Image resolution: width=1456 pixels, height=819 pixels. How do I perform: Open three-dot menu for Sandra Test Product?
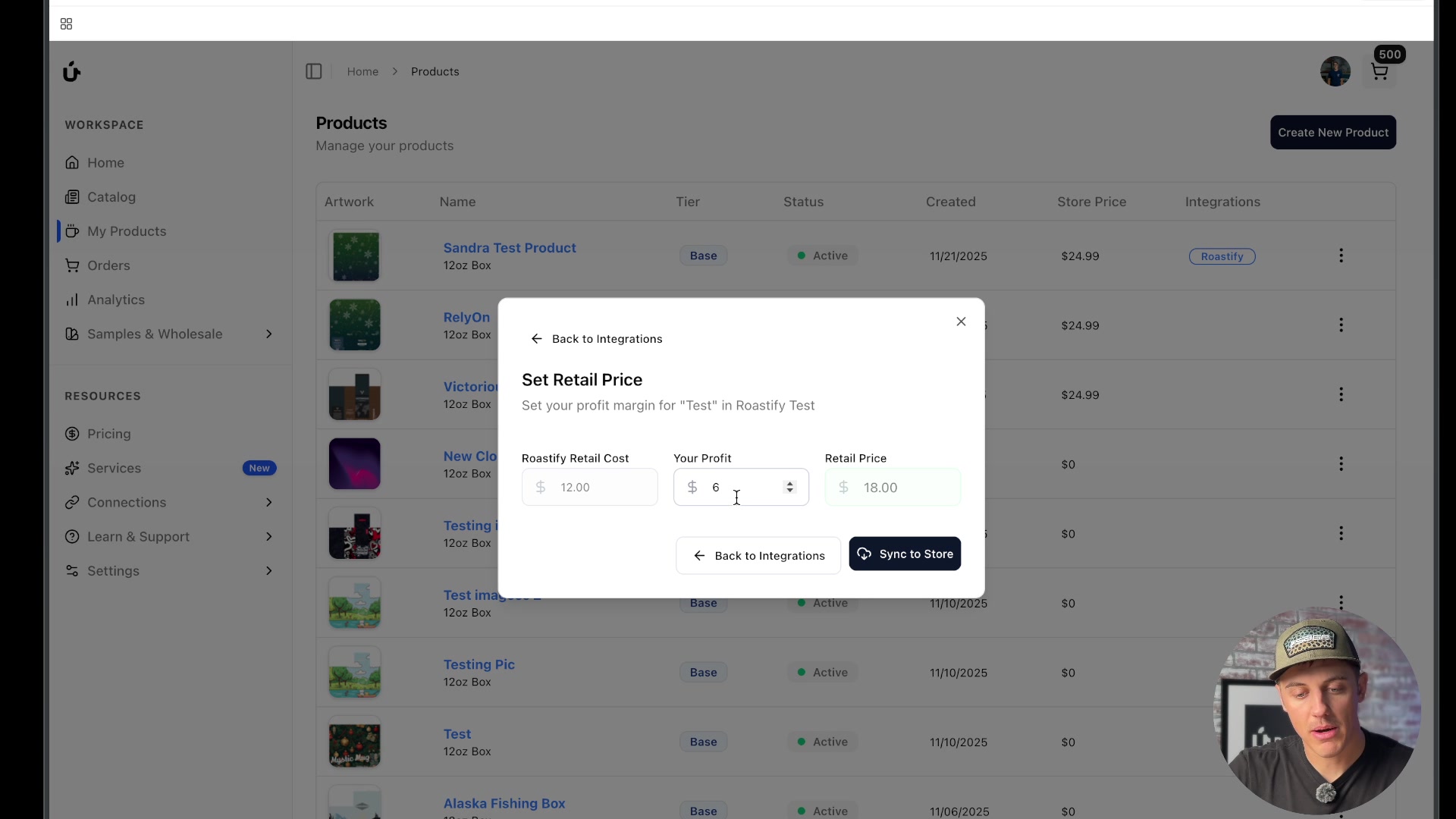pyautogui.click(x=1341, y=256)
